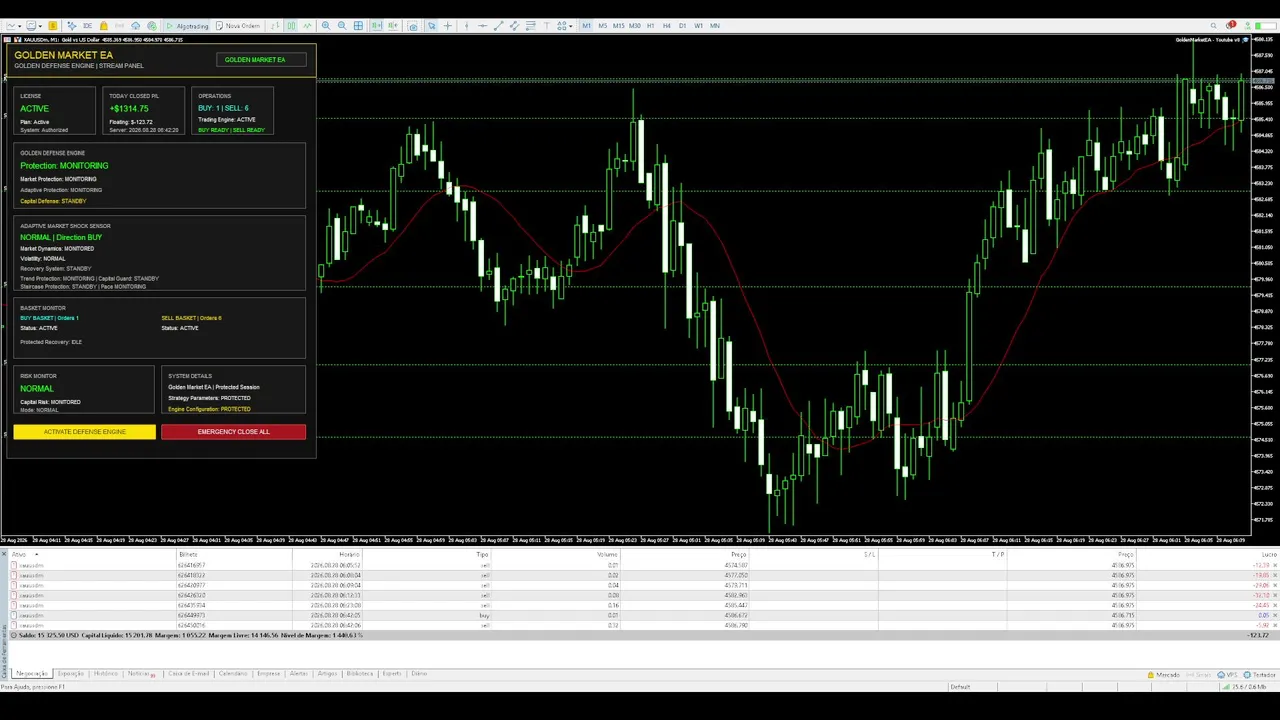Open Mercado in the status bar
Image resolution: width=1280 pixels, height=720 pixels.
pos(1164,675)
